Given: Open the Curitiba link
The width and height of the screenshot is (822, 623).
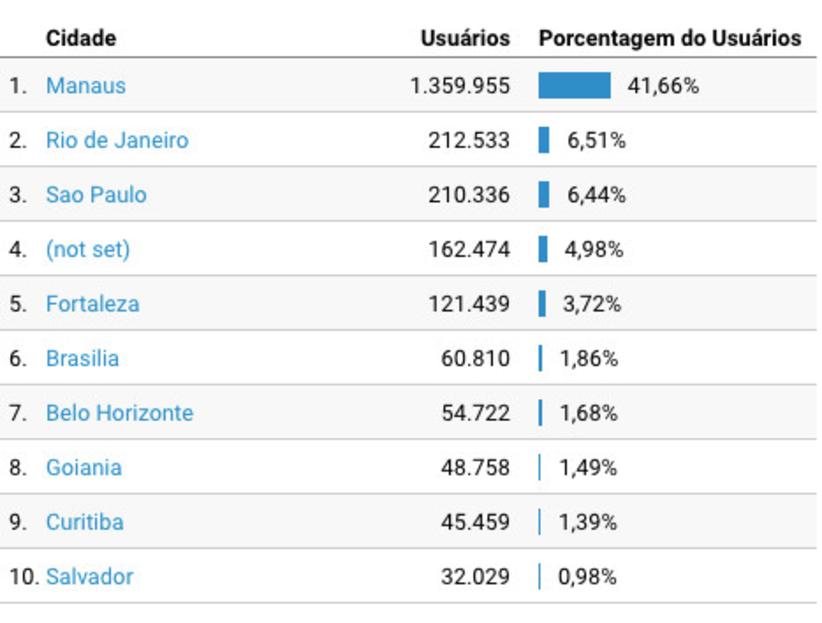Looking at the screenshot, I should tap(85, 522).
